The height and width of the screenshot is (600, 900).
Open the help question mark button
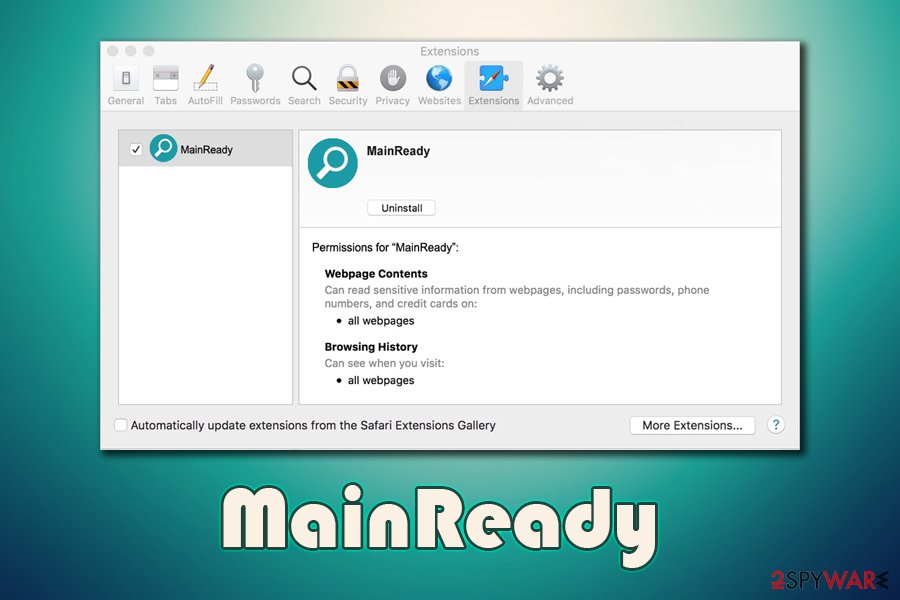click(775, 425)
